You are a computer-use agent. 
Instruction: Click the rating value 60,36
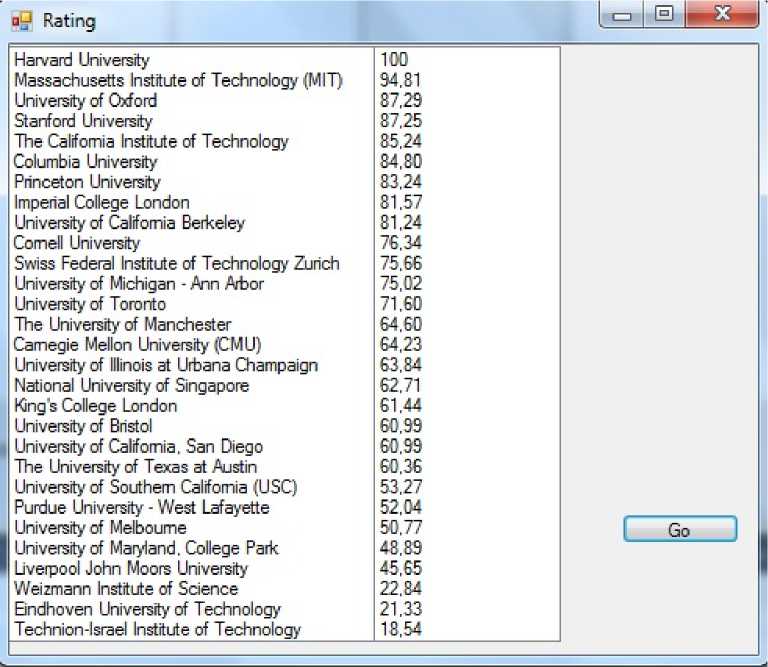point(401,467)
